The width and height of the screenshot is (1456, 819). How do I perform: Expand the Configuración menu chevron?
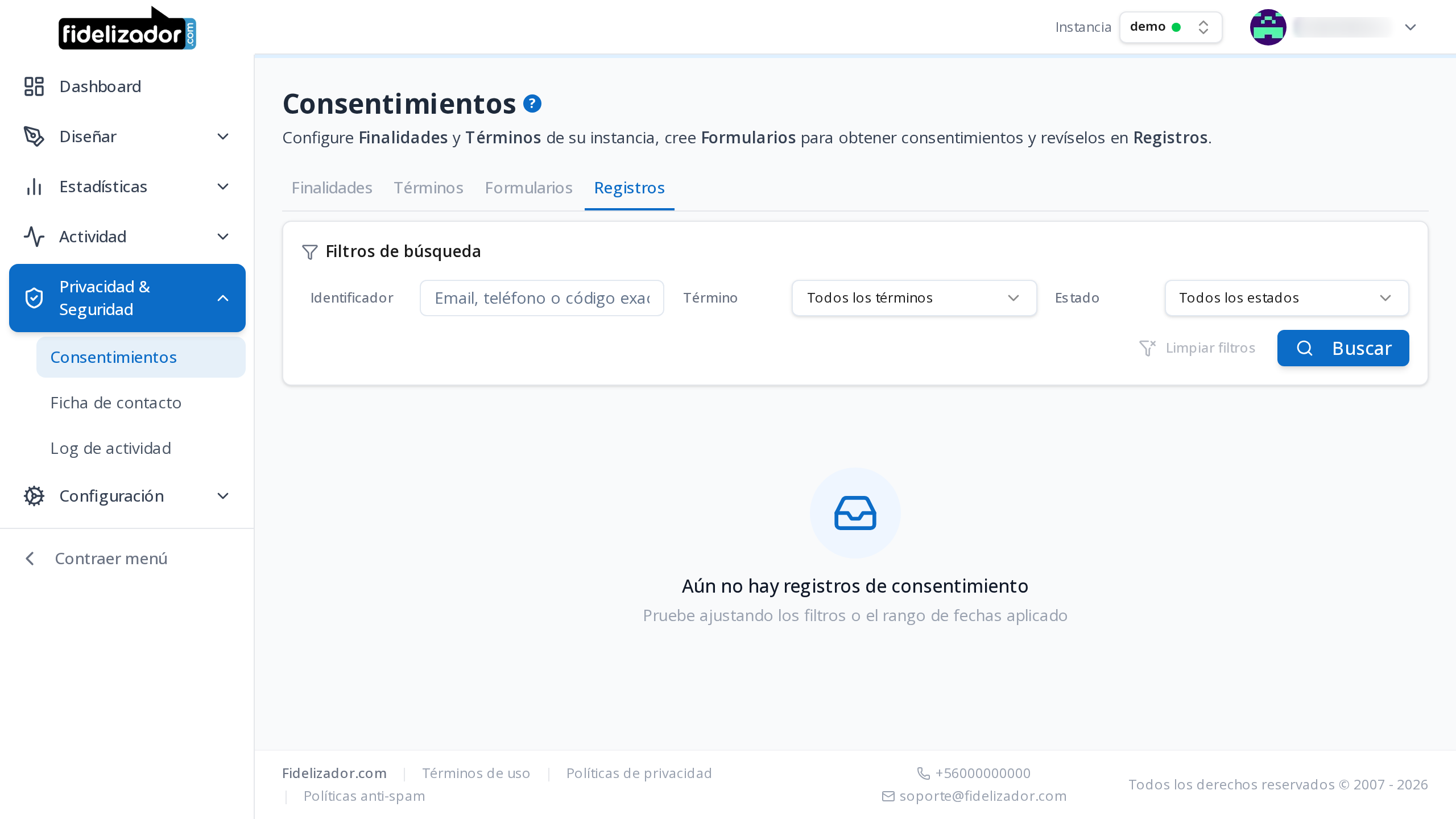pyautogui.click(x=223, y=496)
